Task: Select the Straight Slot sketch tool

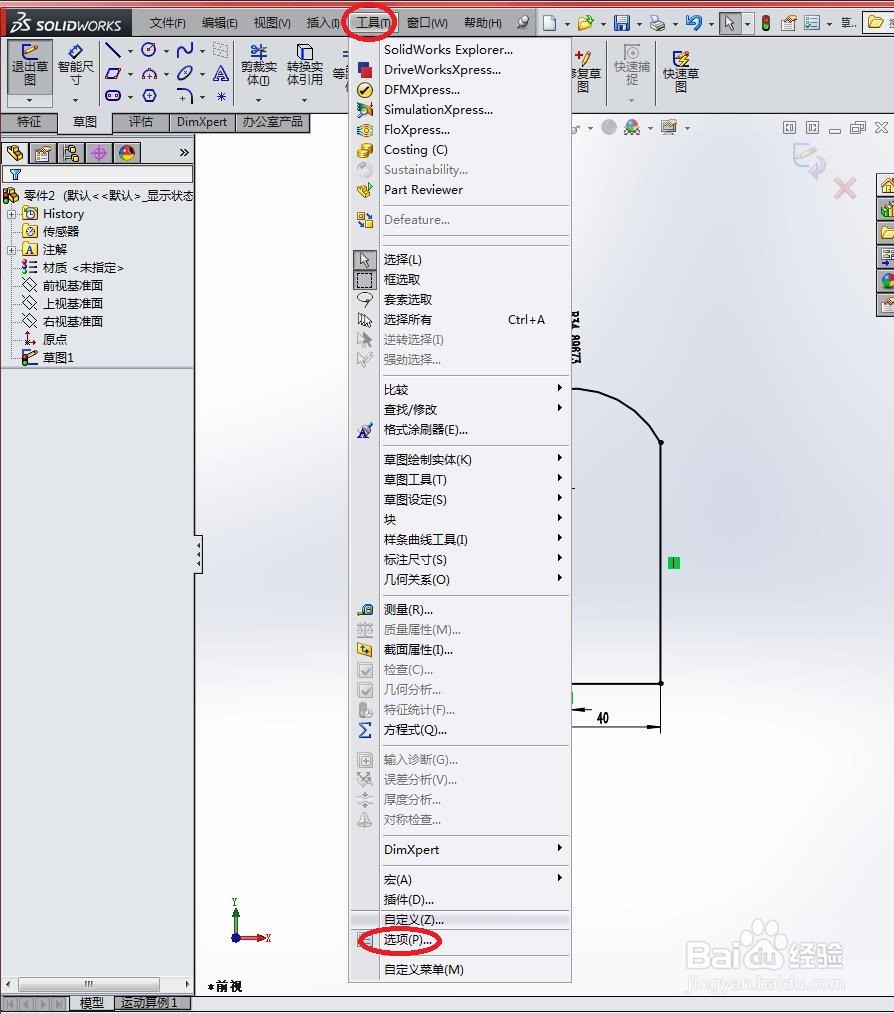Action: pos(113,96)
